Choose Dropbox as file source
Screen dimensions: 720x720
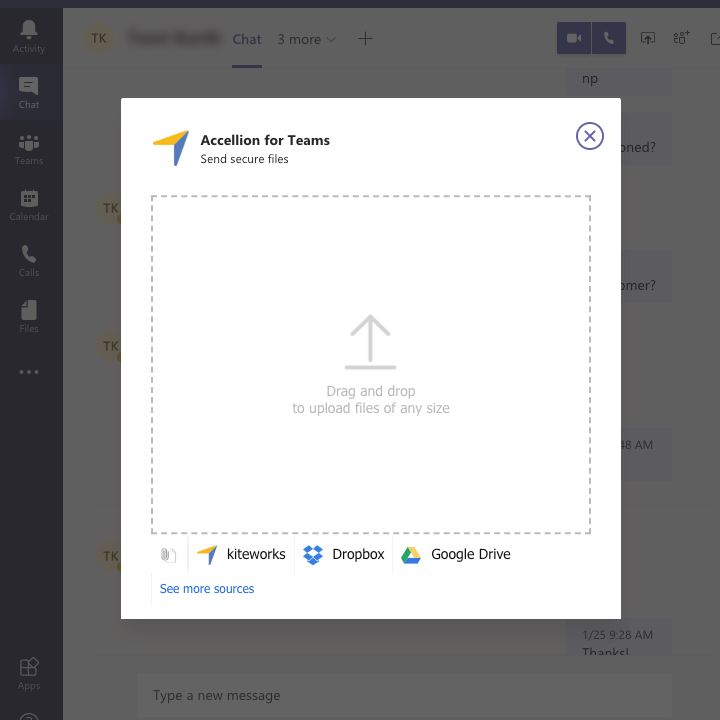(x=343, y=555)
